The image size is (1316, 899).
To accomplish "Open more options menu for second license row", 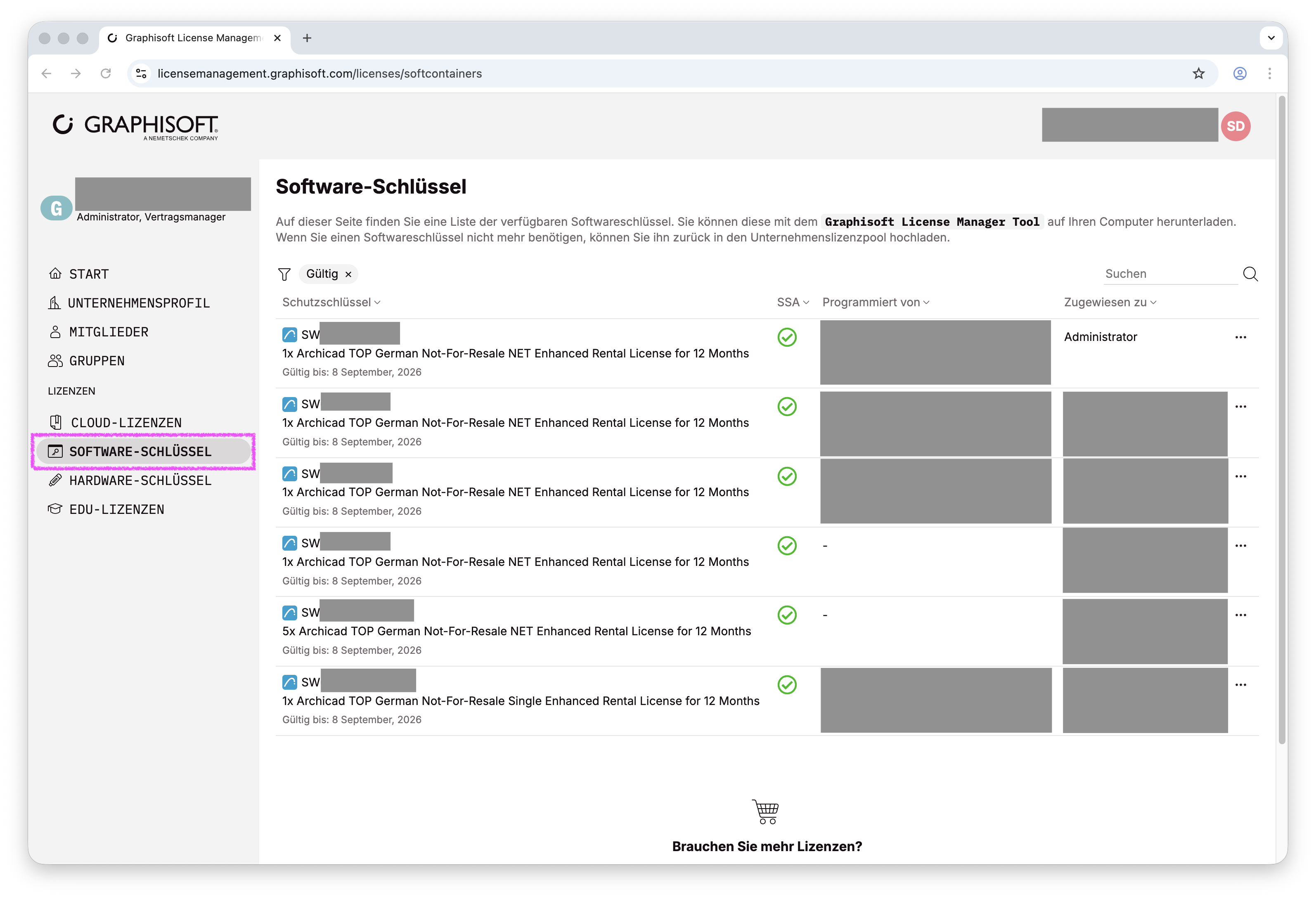I will (x=1240, y=407).
